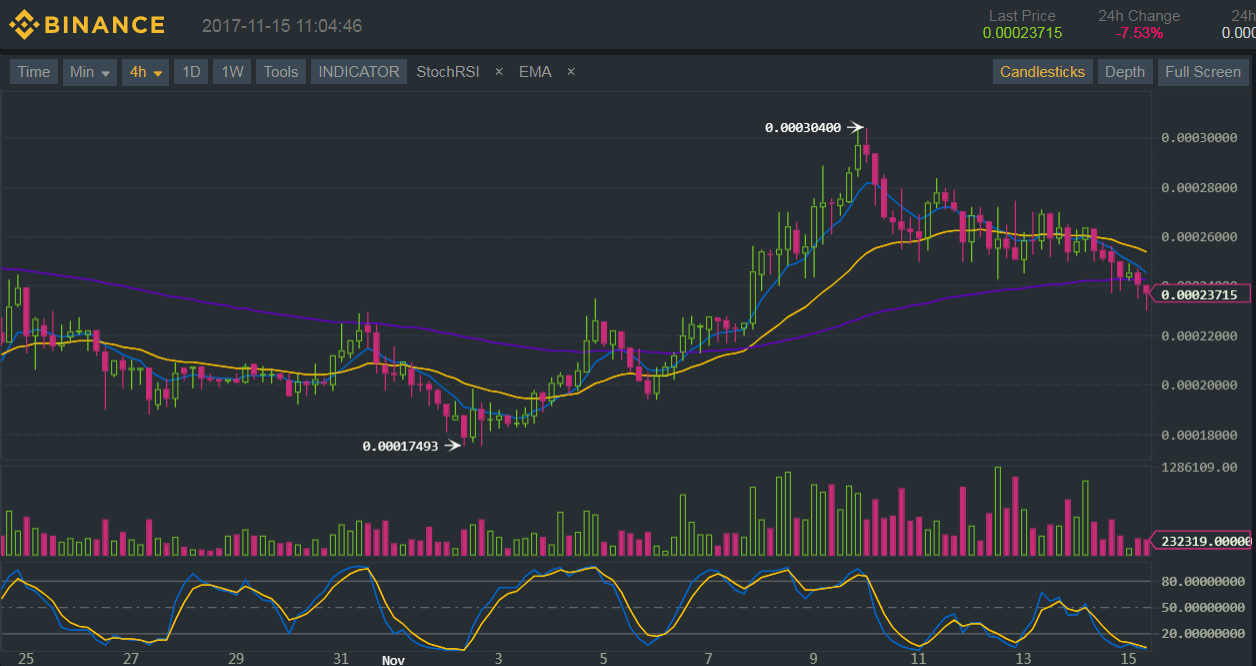This screenshot has width=1256, height=666.
Task: Click the current price tag 0.00023715 on axis
Action: (x=1202, y=294)
